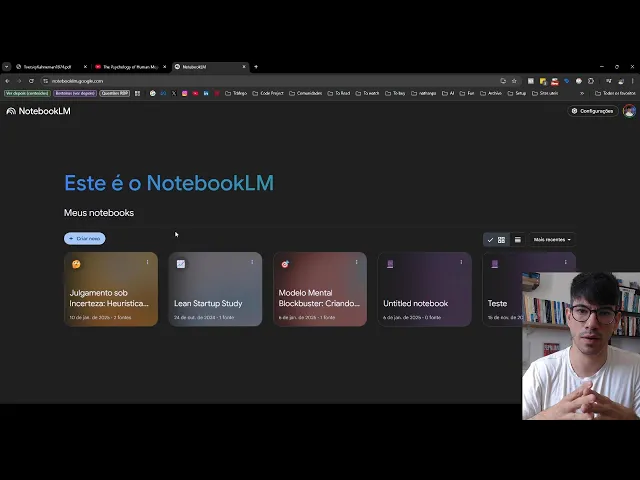The width and height of the screenshot is (640, 480).
Task: Click the notebook emoji on Untitled notebook
Action: (390, 264)
